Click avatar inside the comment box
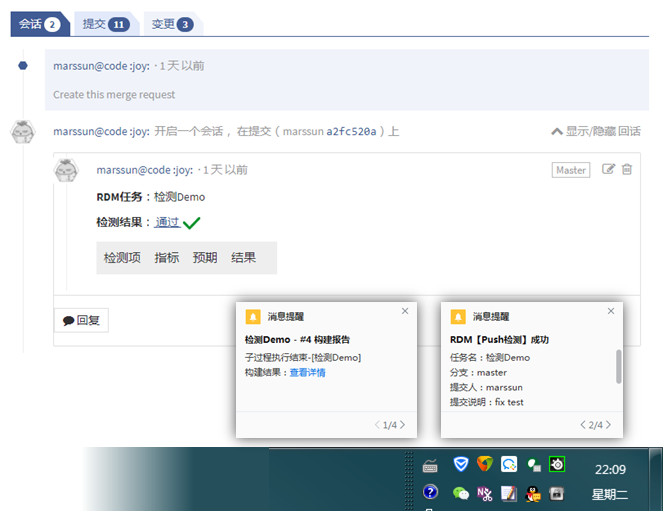This screenshot has height=522, width=669. (66, 170)
